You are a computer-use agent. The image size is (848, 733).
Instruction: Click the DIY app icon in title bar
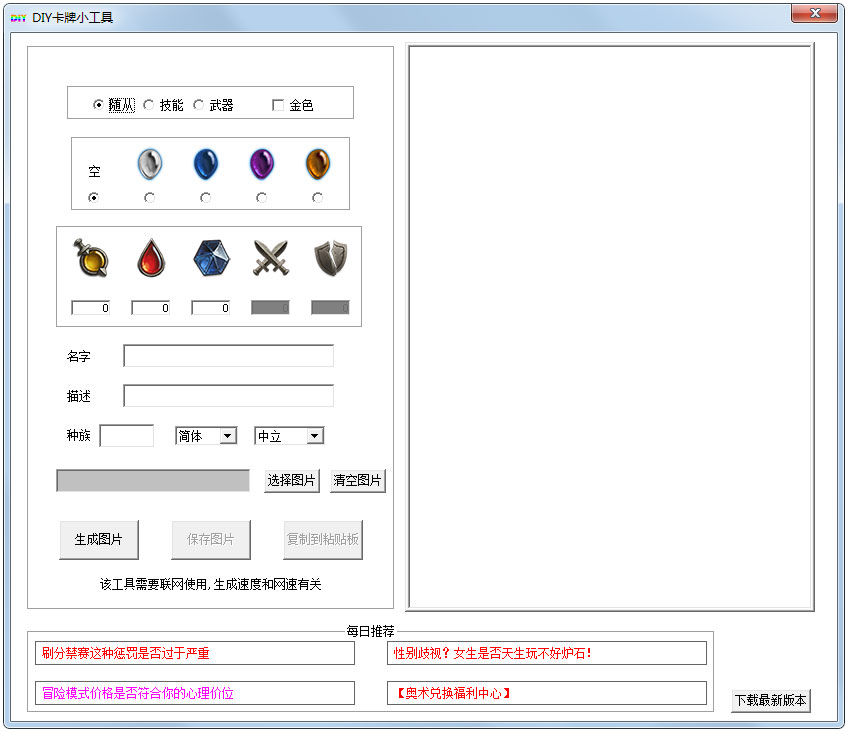click(x=18, y=18)
